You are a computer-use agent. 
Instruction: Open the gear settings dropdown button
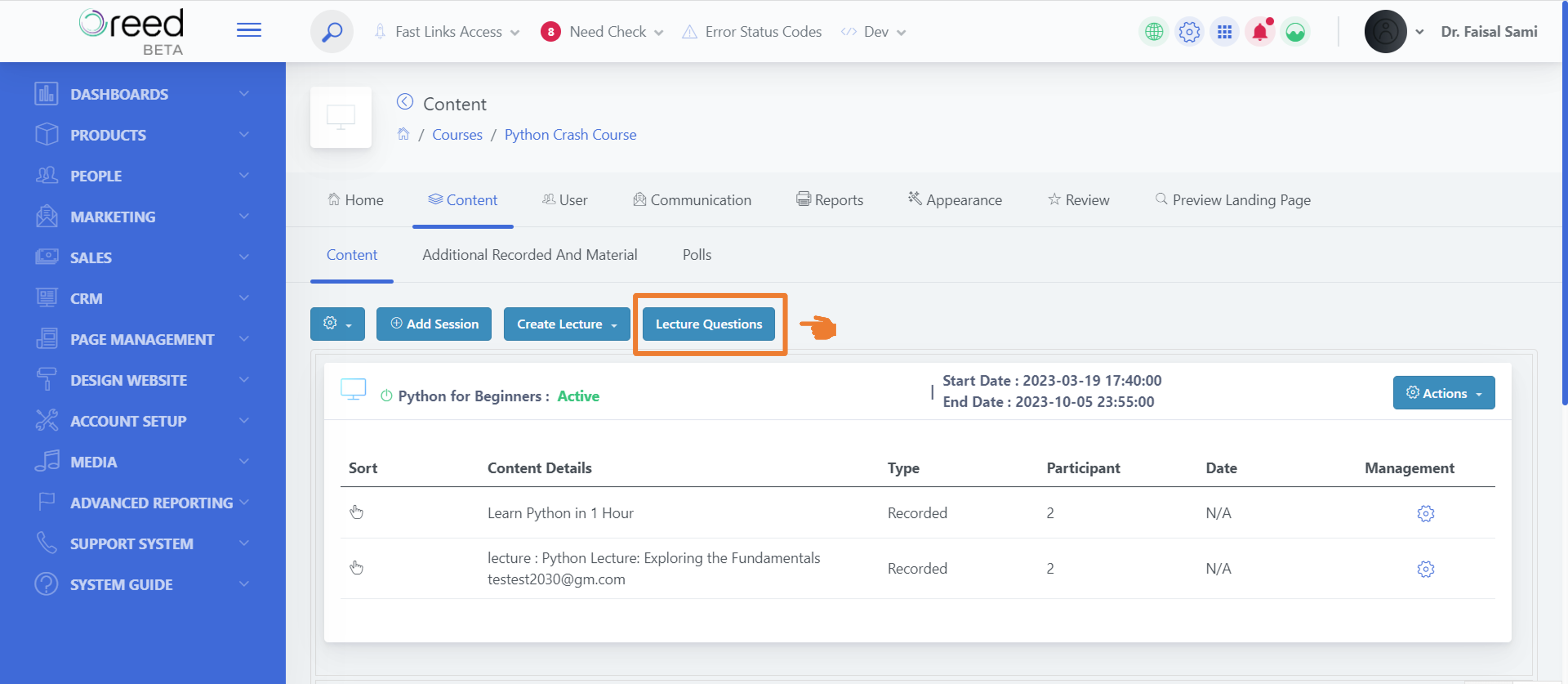(x=337, y=323)
